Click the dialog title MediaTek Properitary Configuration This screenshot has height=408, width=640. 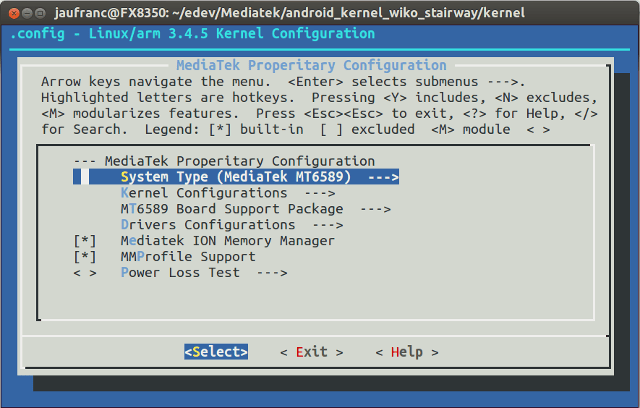[311, 65]
